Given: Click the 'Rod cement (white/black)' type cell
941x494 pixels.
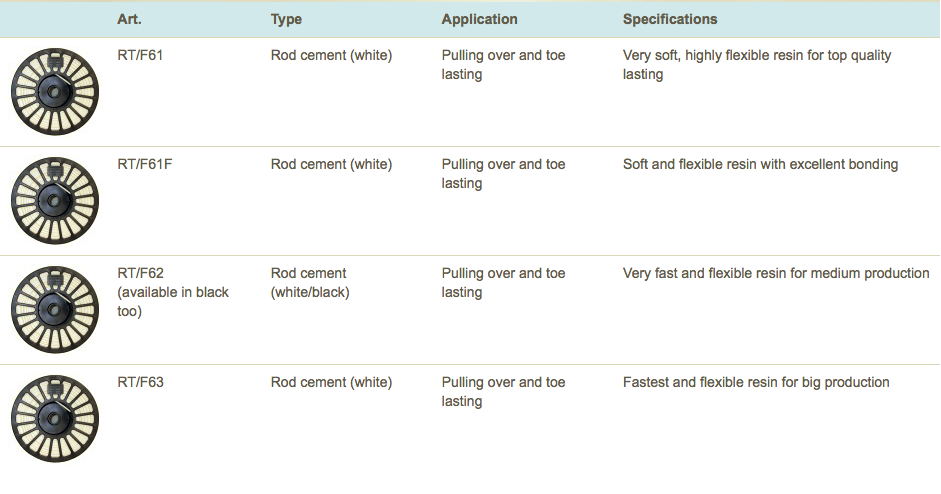Looking at the screenshot, I should coord(310,283).
